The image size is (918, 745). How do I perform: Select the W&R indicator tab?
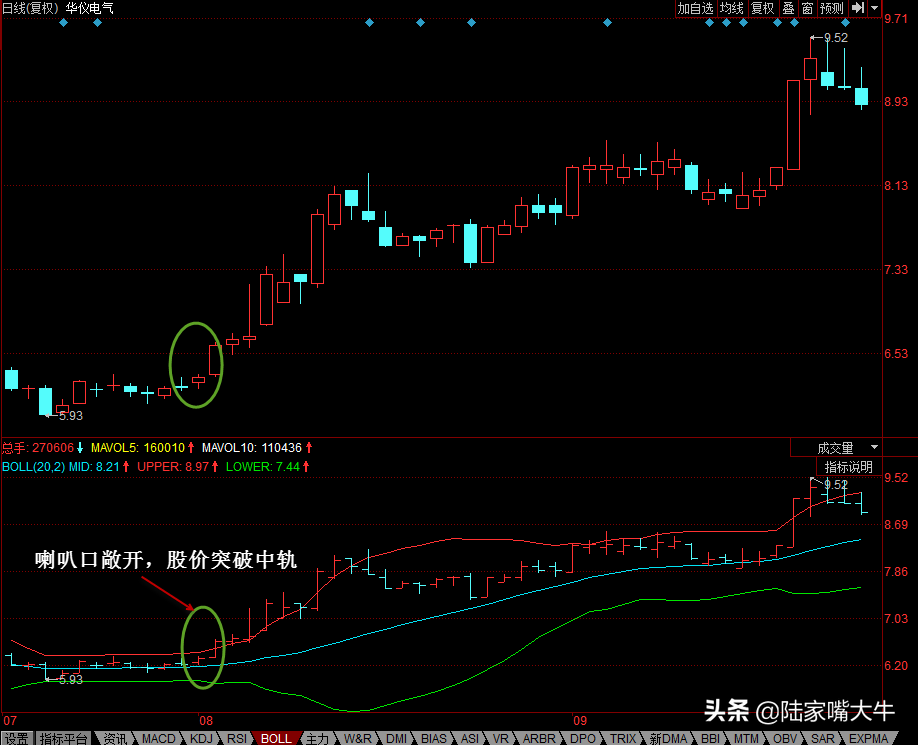[357, 738]
